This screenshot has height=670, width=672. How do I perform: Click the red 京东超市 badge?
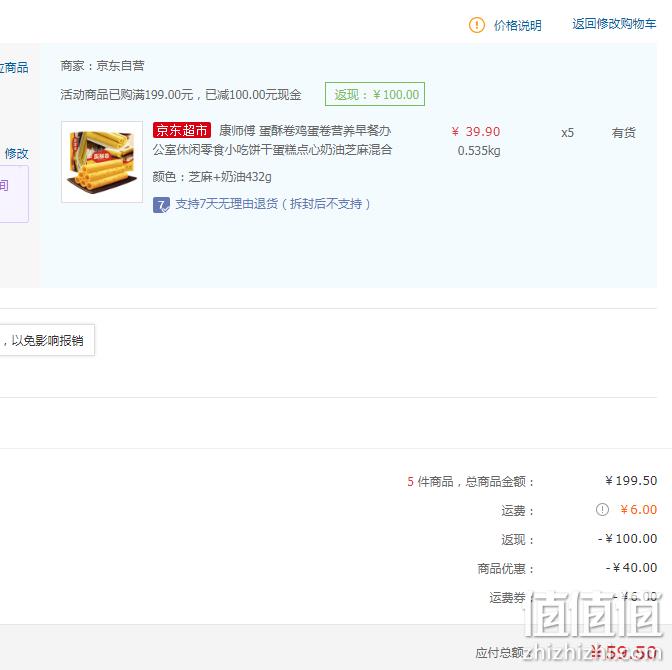coord(182,130)
